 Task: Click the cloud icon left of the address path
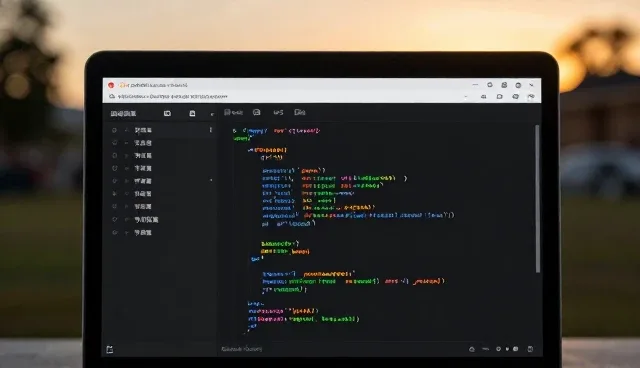click(112, 97)
